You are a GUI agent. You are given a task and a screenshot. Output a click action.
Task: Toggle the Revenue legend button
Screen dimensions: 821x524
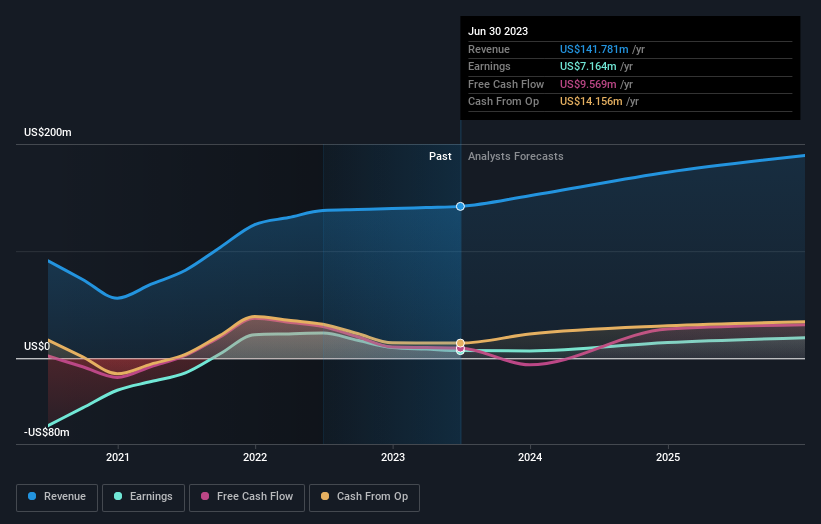coord(57,497)
